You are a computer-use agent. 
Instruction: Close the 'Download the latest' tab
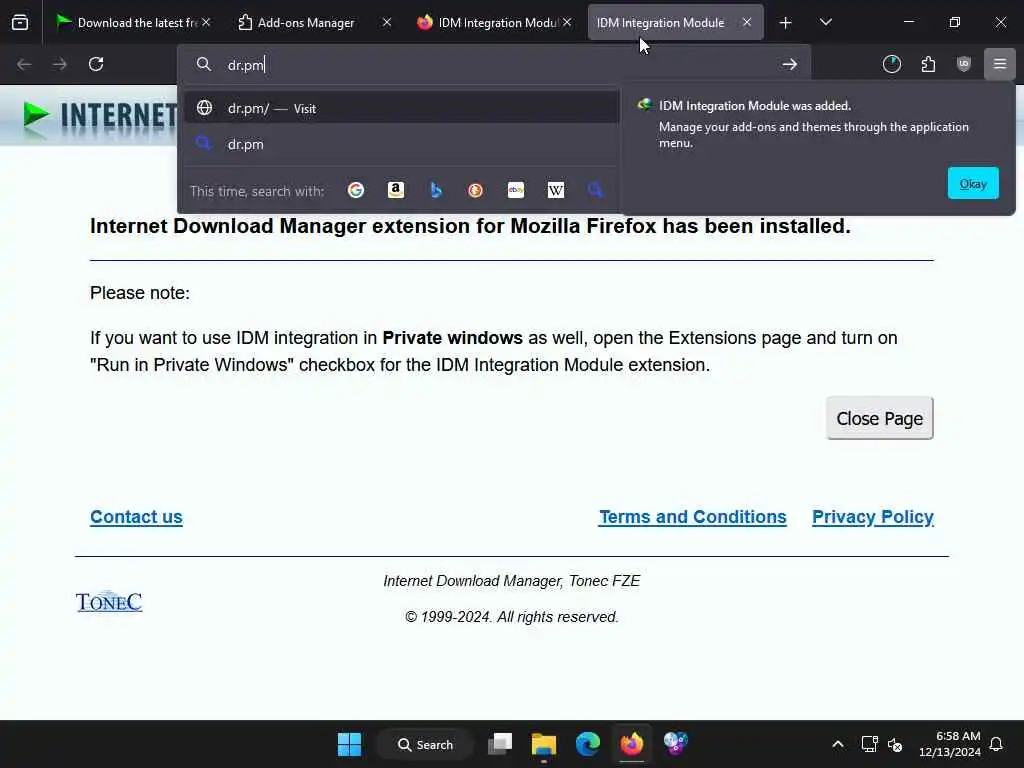click(x=206, y=22)
